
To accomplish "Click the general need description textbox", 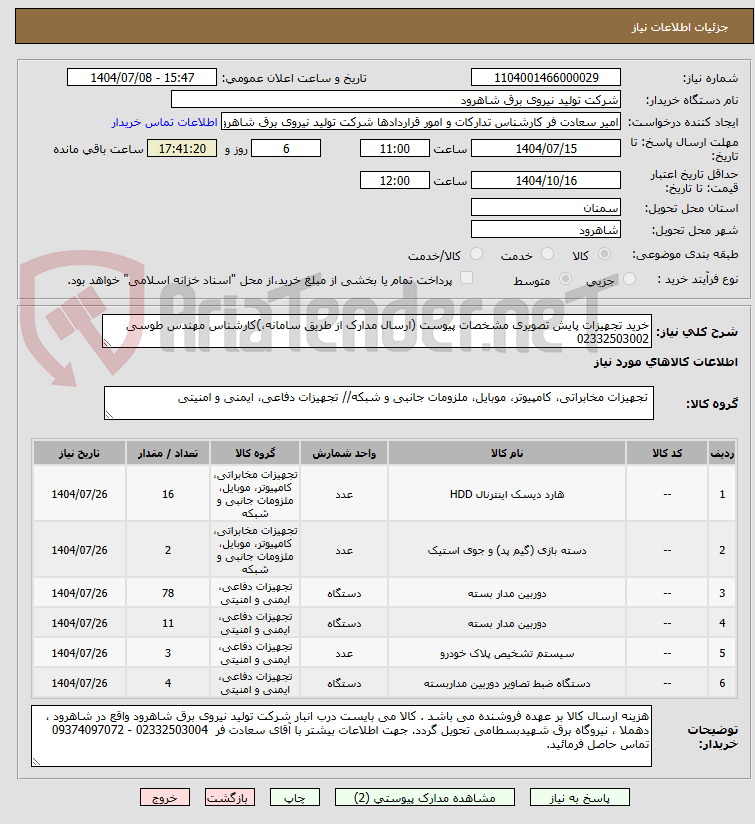I will (x=377, y=331).
